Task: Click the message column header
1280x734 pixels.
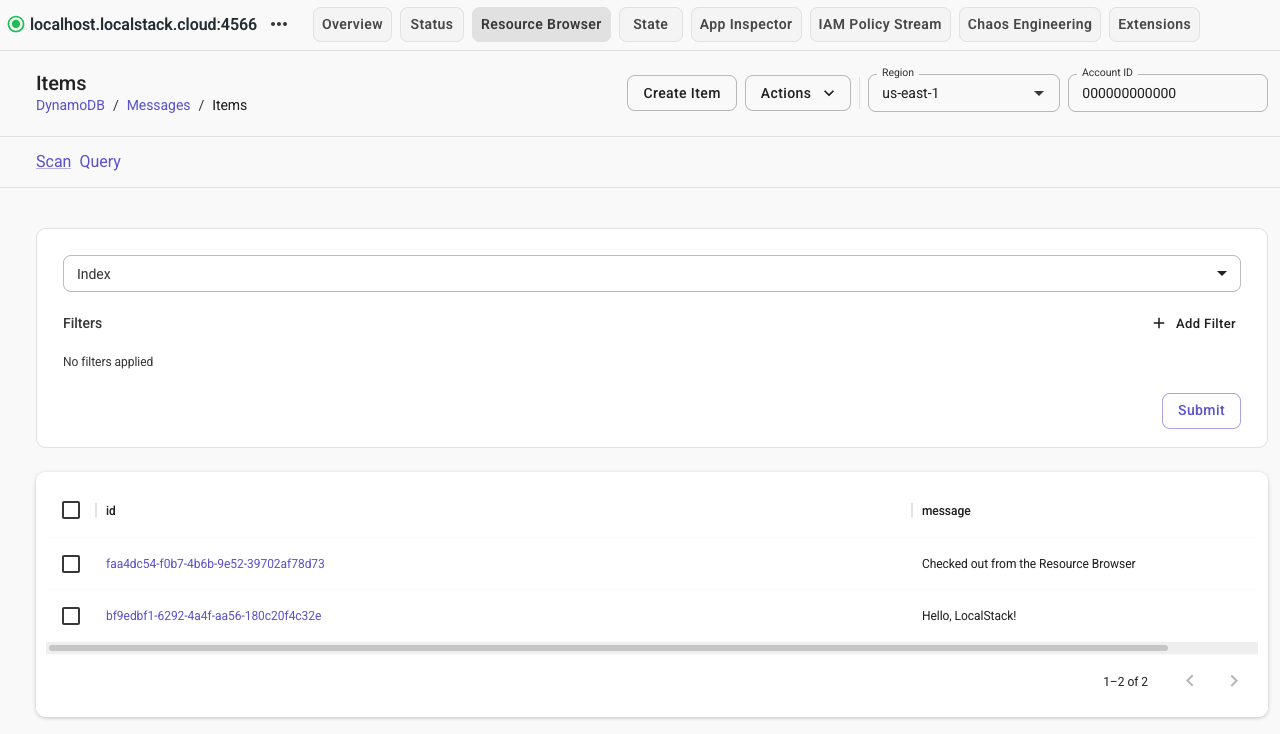Action: pos(946,511)
